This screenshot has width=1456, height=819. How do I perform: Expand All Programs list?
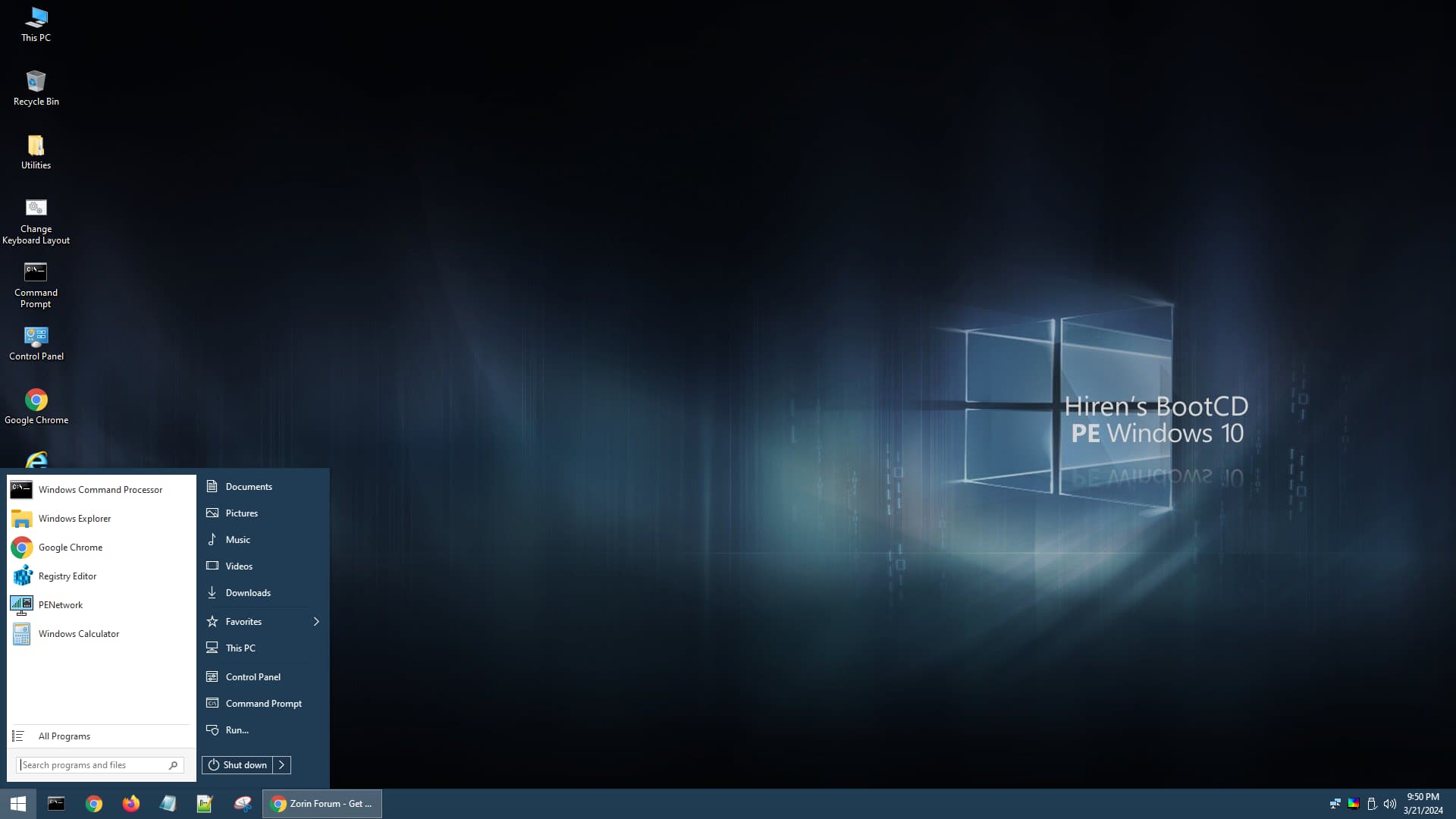click(x=101, y=736)
